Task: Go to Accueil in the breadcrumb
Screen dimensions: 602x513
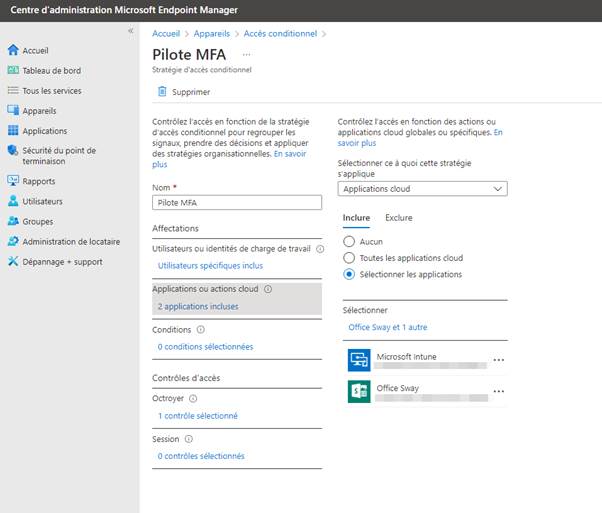Action: (166, 34)
